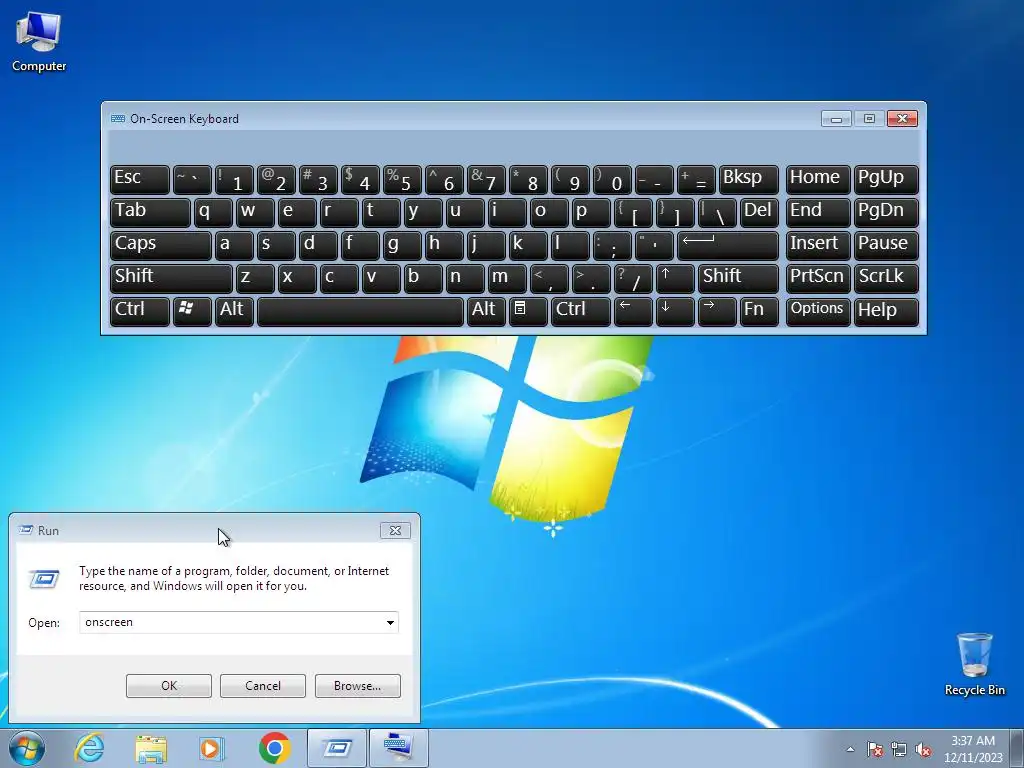Image resolution: width=1024 pixels, height=768 pixels.
Task: Toggle the right Alt key
Action: coord(486,311)
